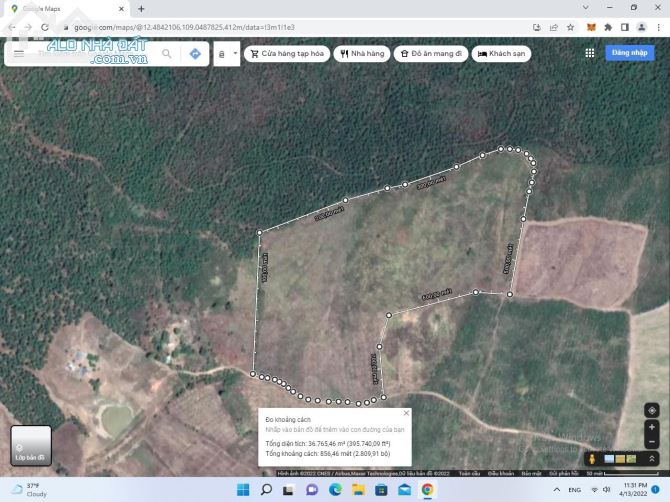The height and width of the screenshot is (502, 670).
Task: Click the my-location button on map
Action: pyautogui.click(x=652, y=410)
